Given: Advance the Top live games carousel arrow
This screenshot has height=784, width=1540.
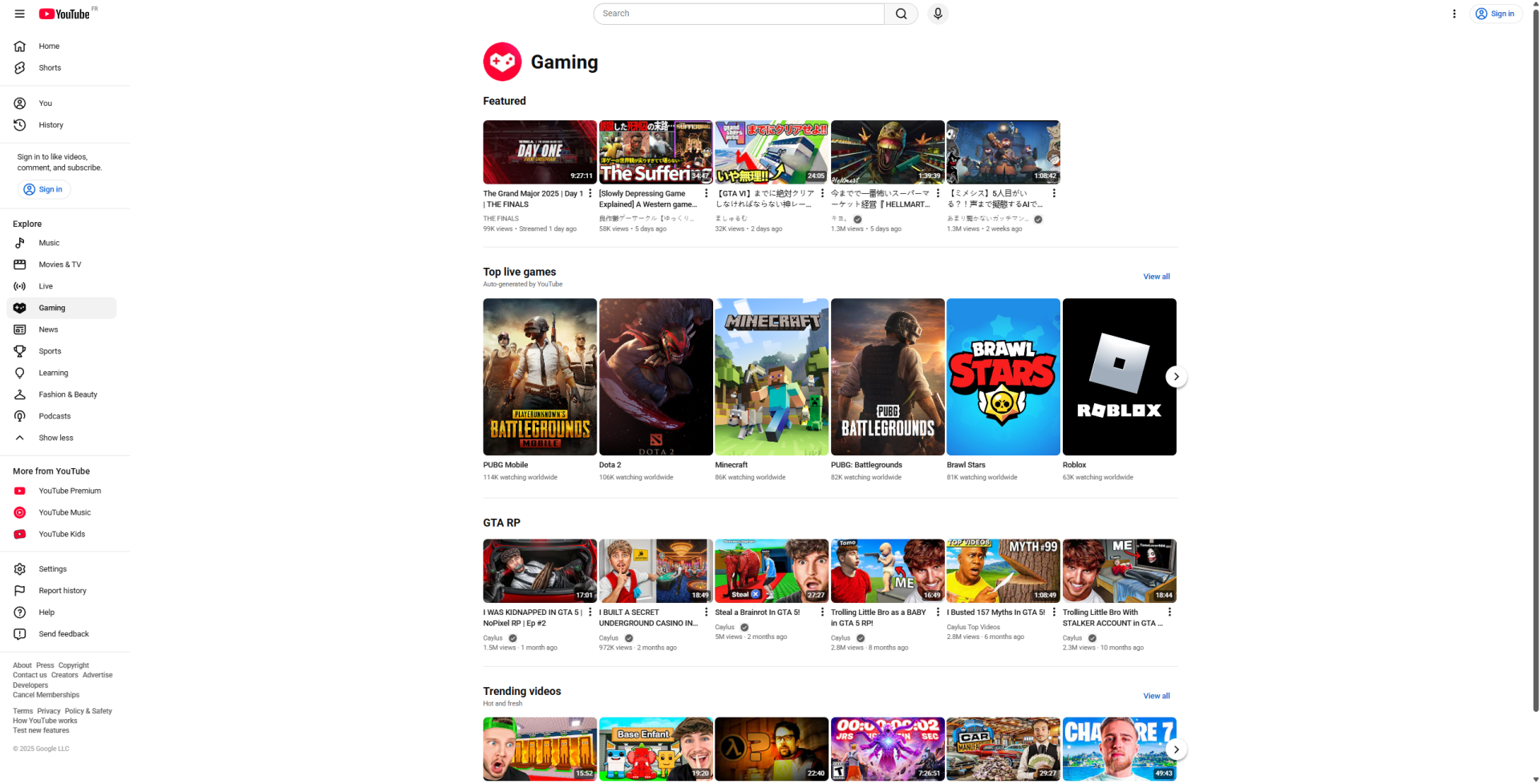Looking at the screenshot, I should (x=1176, y=377).
